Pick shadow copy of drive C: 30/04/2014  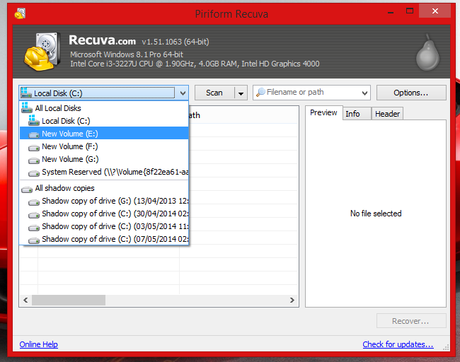104,214
